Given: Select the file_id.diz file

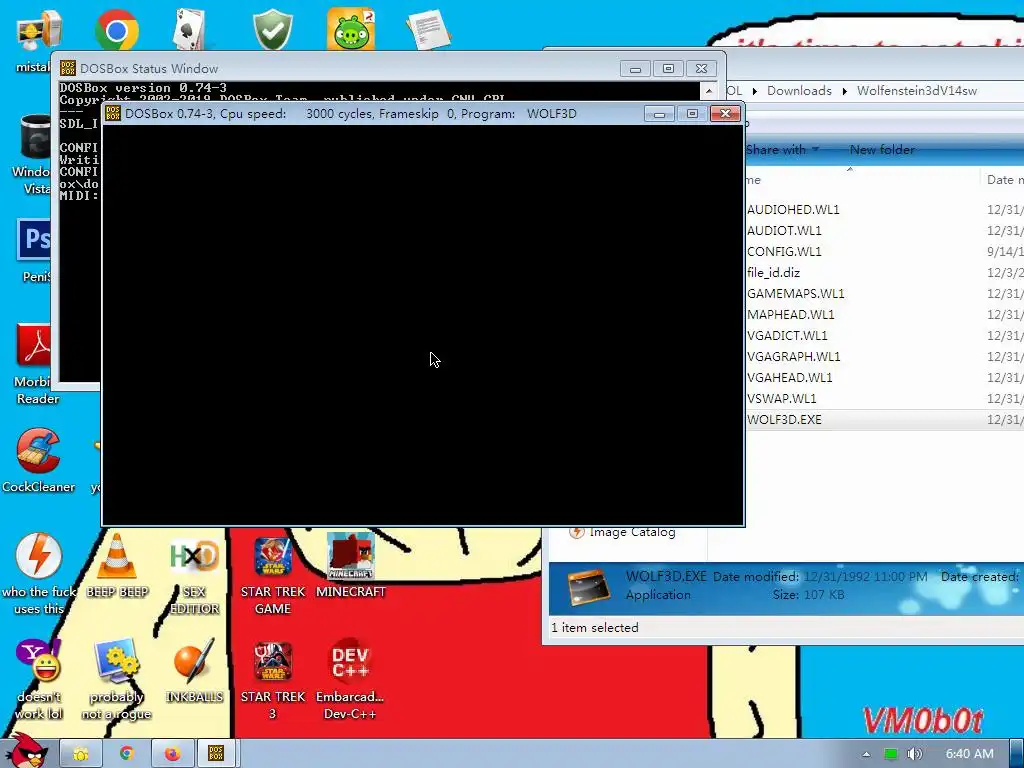Looking at the screenshot, I should pos(773,272).
